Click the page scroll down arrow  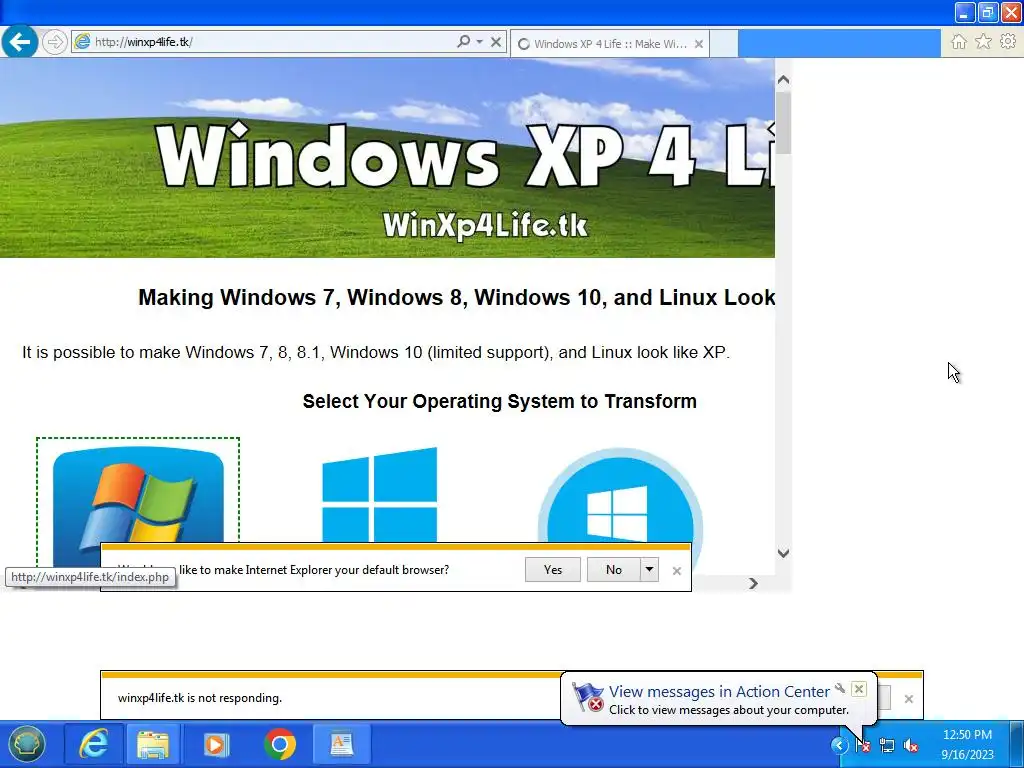pos(783,553)
